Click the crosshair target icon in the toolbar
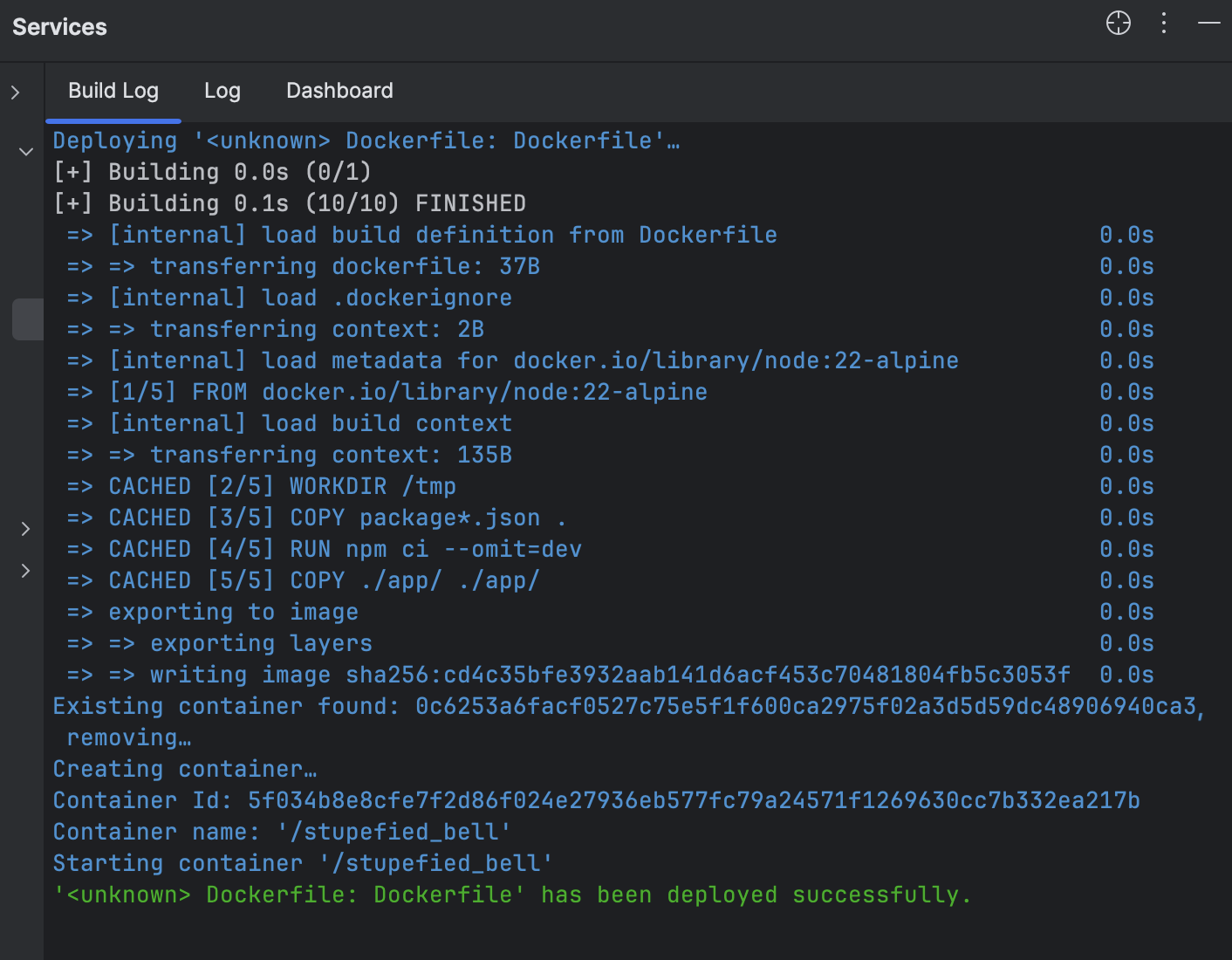1232x960 pixels. click(1118, 24)
